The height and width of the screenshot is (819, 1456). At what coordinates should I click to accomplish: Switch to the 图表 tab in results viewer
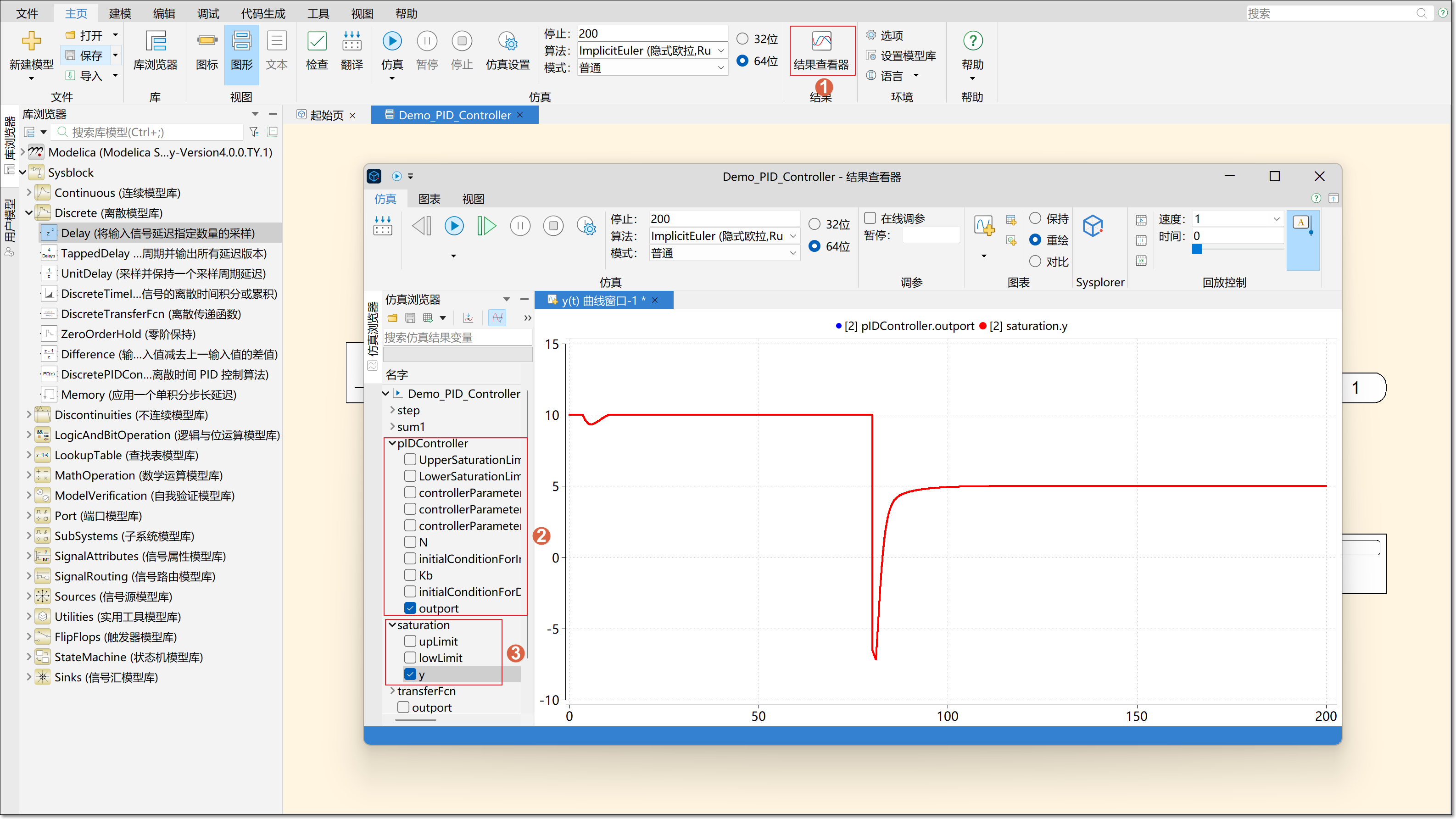429,199
